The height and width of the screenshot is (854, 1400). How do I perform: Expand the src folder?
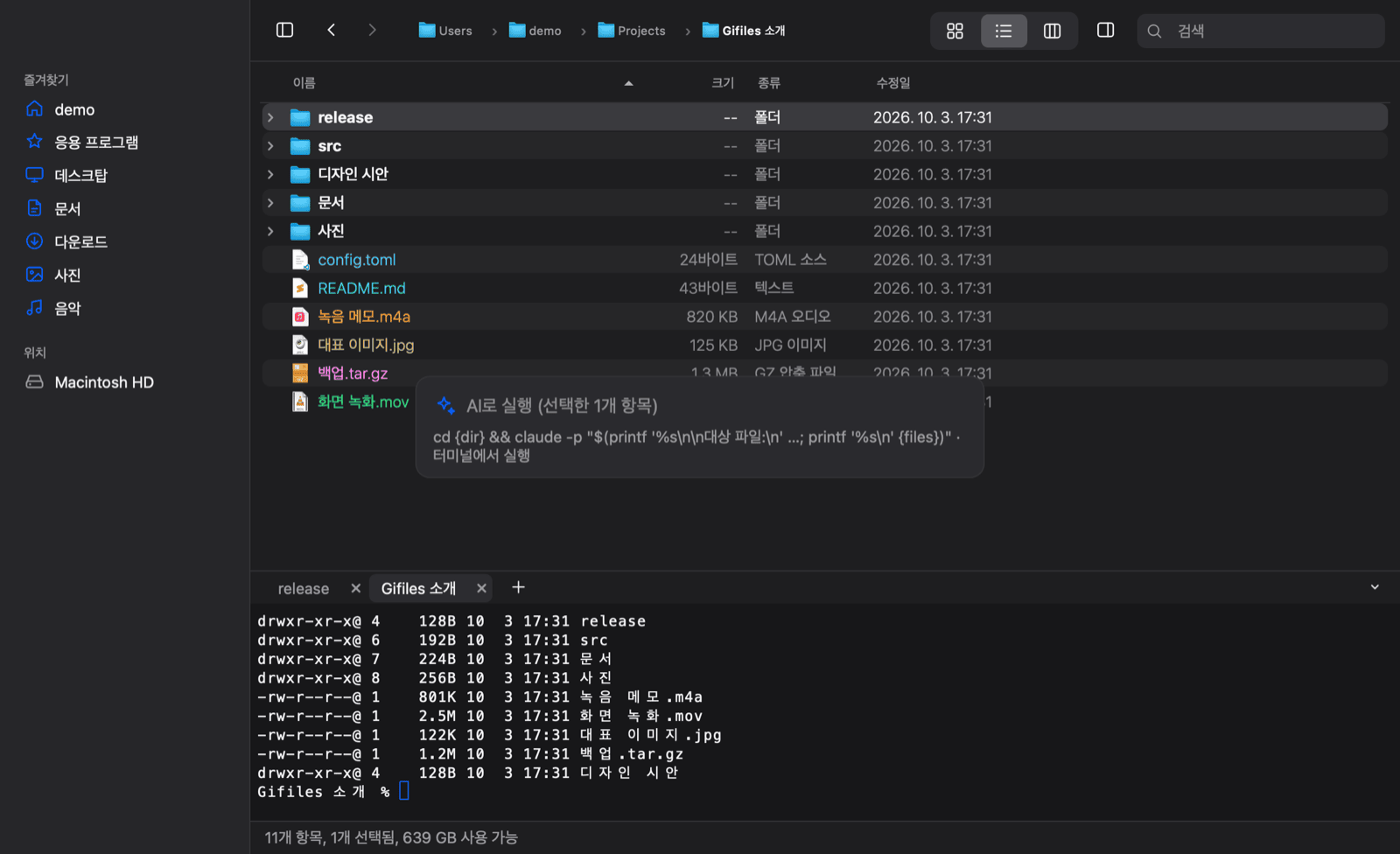(x=270, y=146)
